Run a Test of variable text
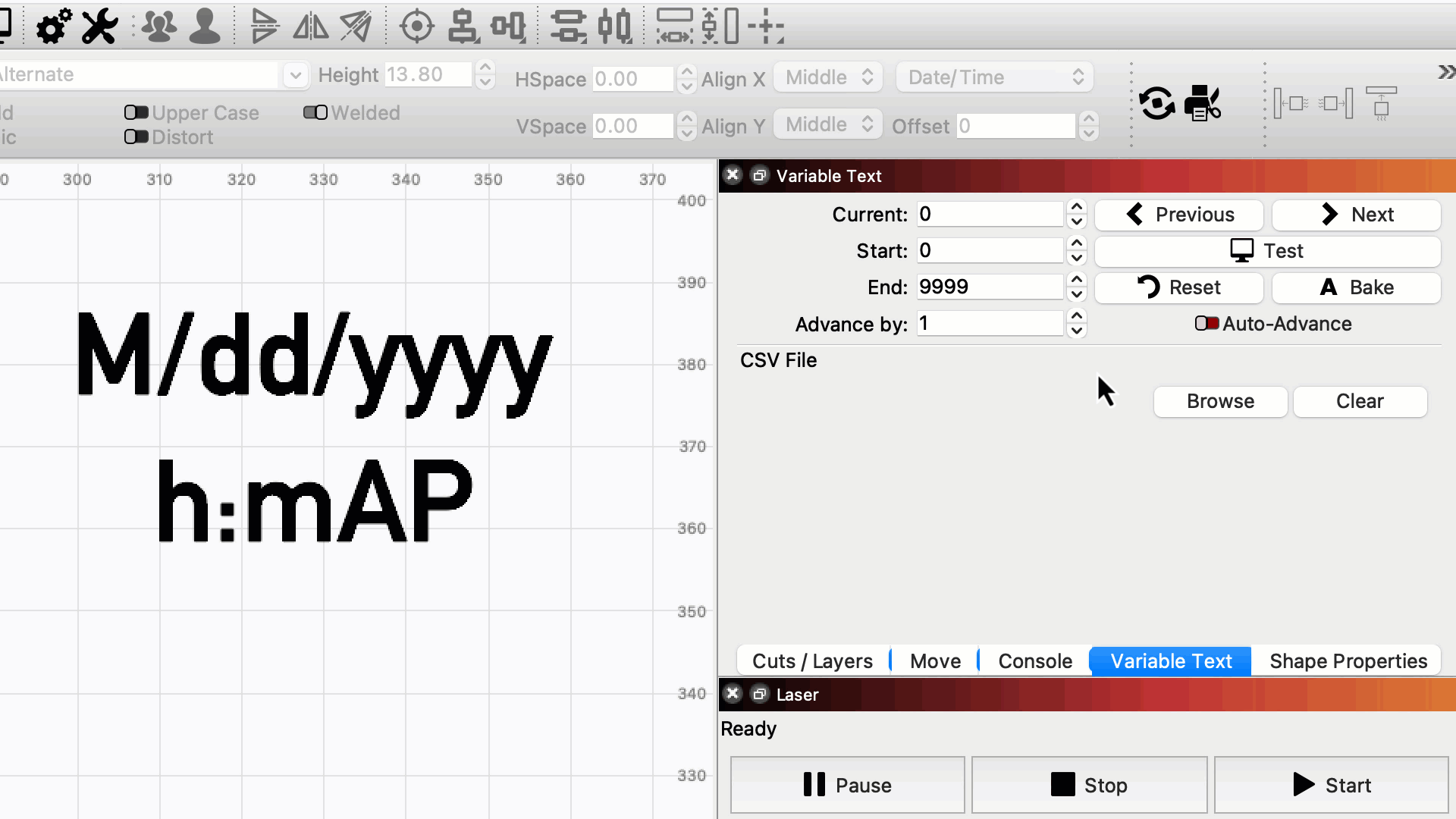Image resolution: width=1456 pixels, height=819 pixels. pyautogui.click(x=1268, y=250)
